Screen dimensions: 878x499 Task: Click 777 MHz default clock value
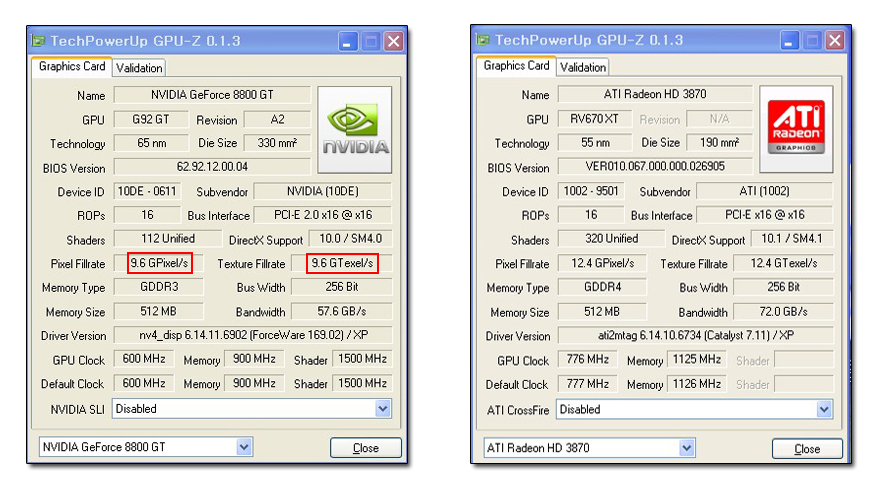(587, 384)
